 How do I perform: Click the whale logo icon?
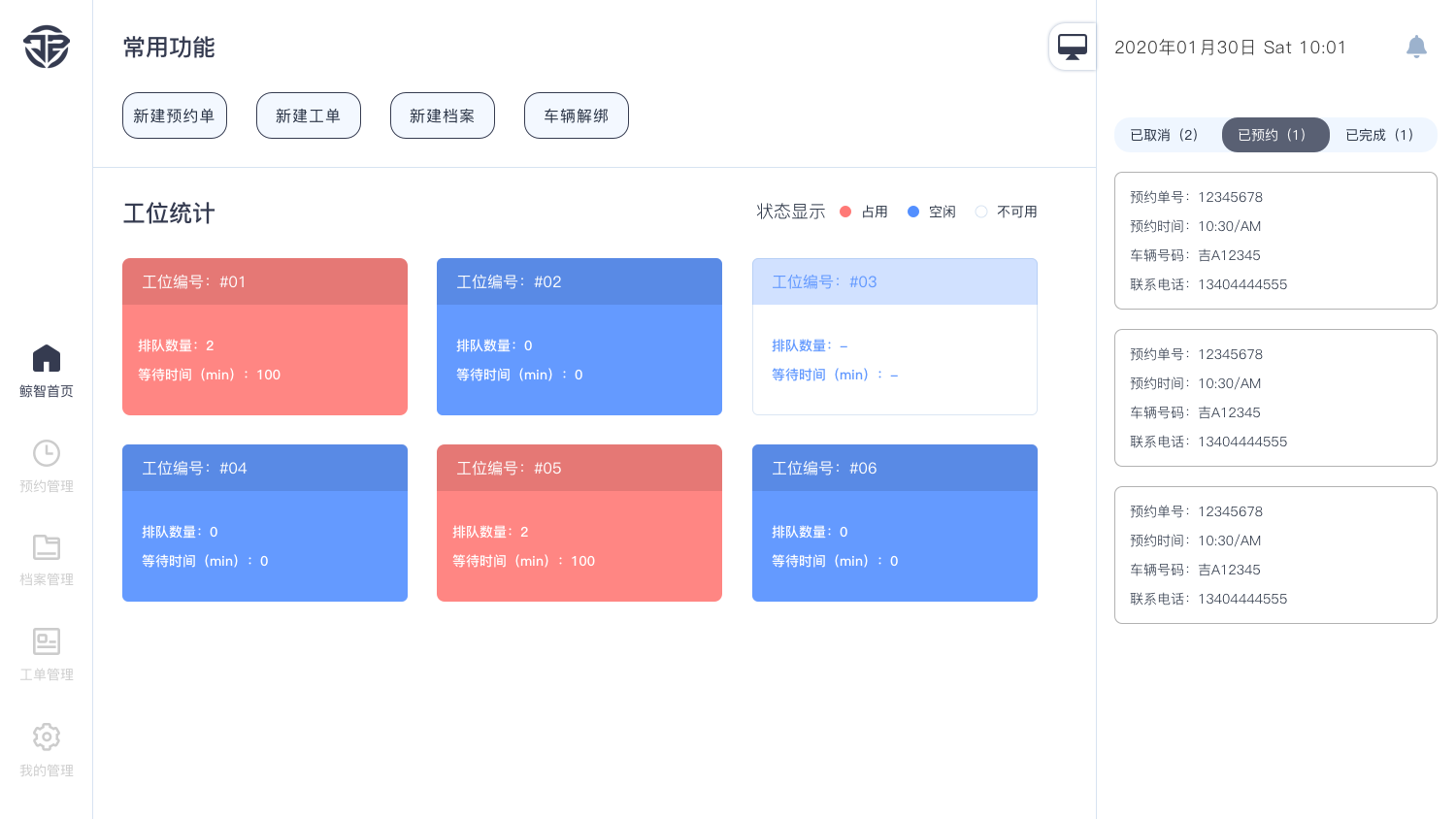click(x=47, y=47)
